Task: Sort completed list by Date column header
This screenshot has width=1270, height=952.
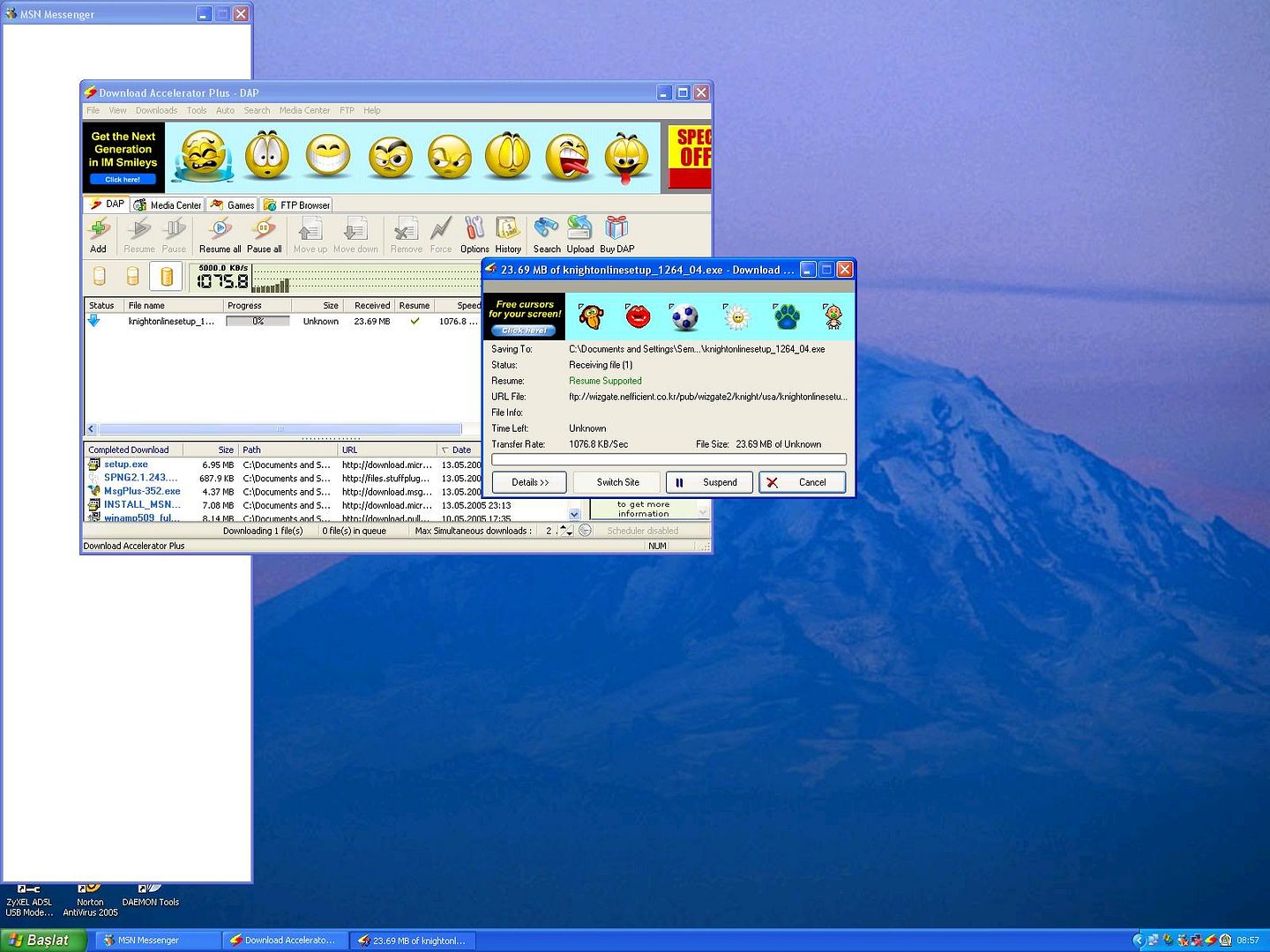Action: (x=461, y=450)
